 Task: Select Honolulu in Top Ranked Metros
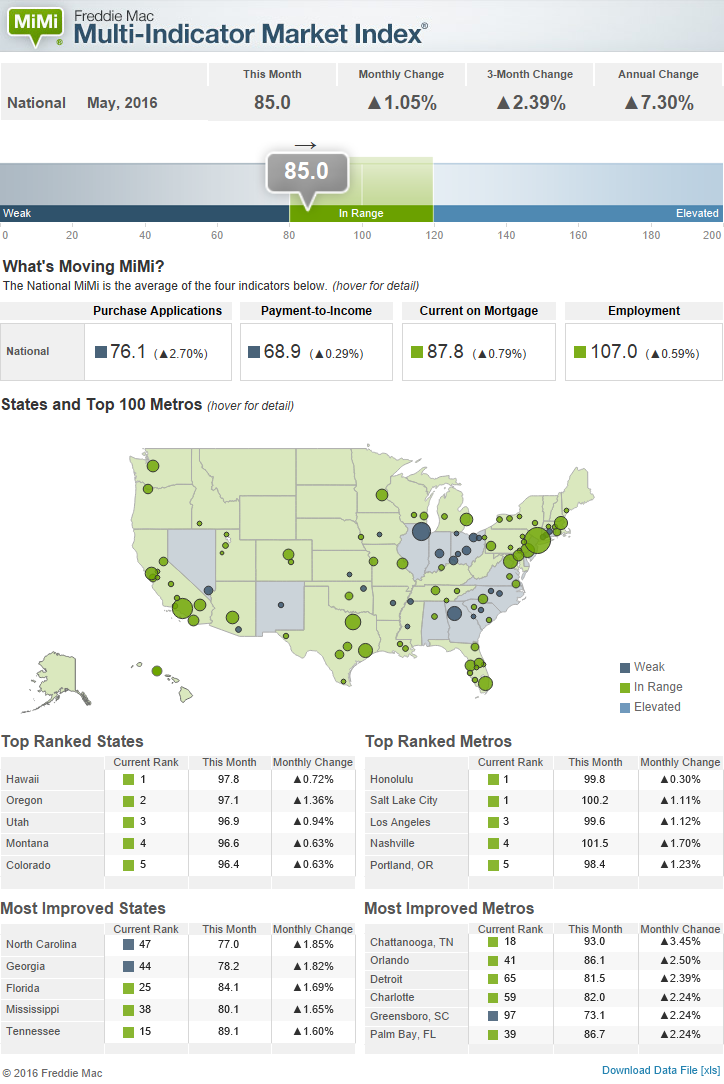click(392, 779)
